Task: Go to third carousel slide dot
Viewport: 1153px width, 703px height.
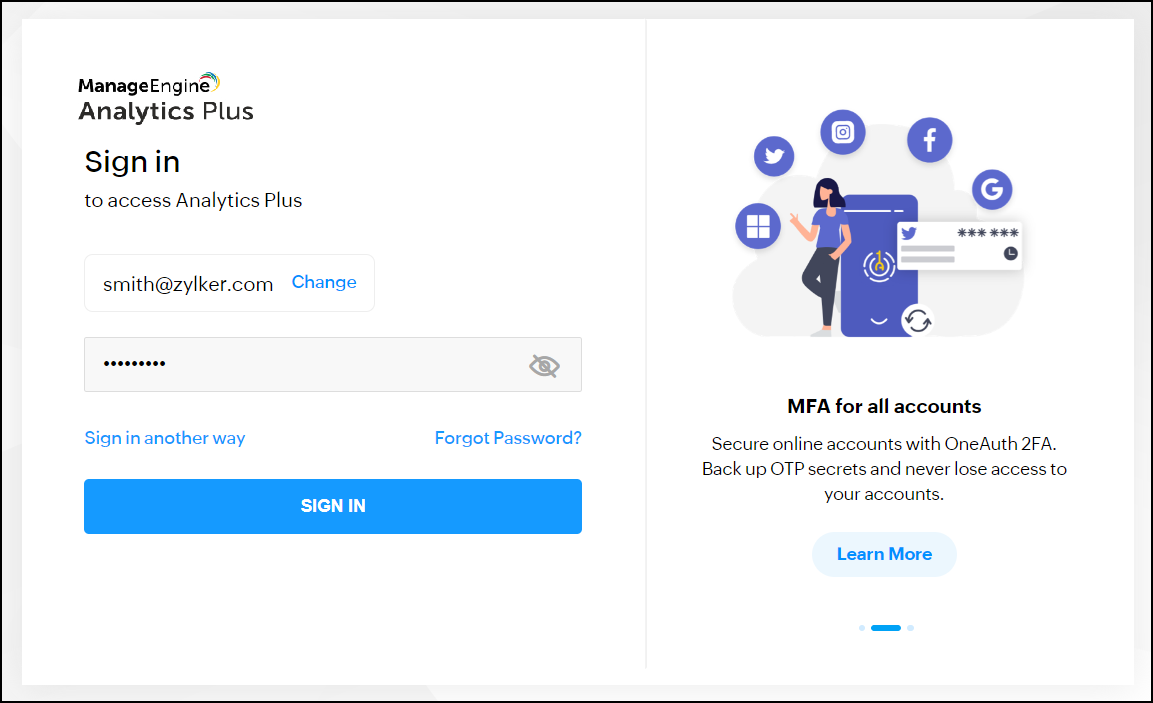Action: pos(910,628)
